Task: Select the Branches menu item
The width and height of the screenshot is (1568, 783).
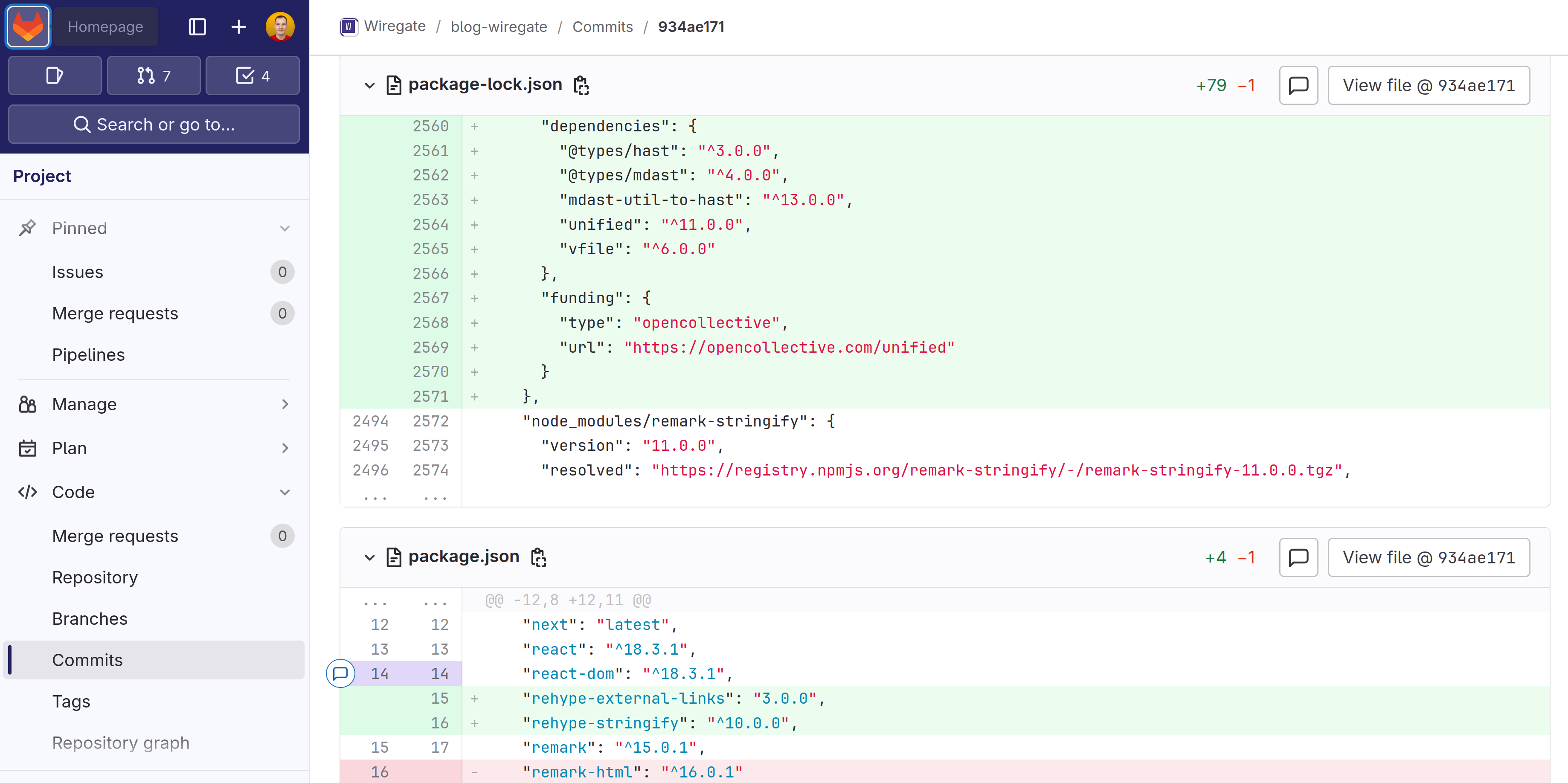Action: click(89, 618)
